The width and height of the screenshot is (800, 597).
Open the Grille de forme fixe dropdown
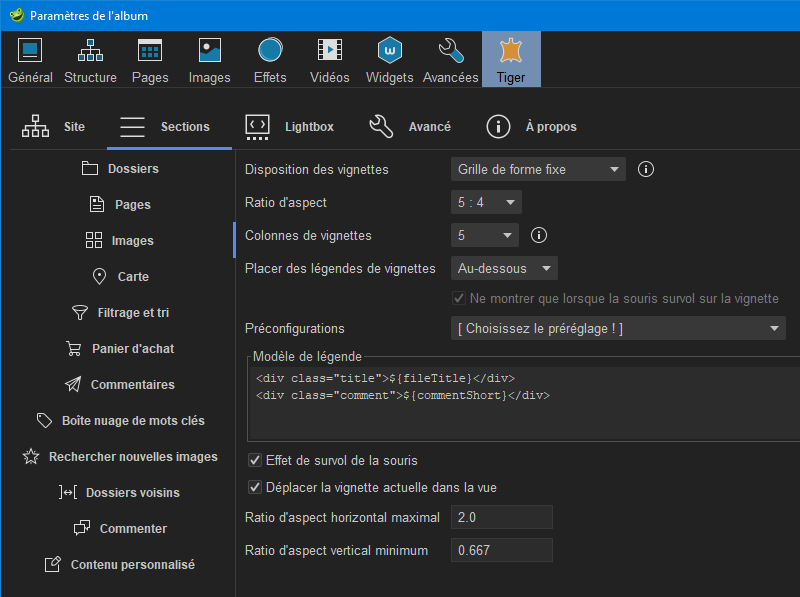tap(537, 170)
